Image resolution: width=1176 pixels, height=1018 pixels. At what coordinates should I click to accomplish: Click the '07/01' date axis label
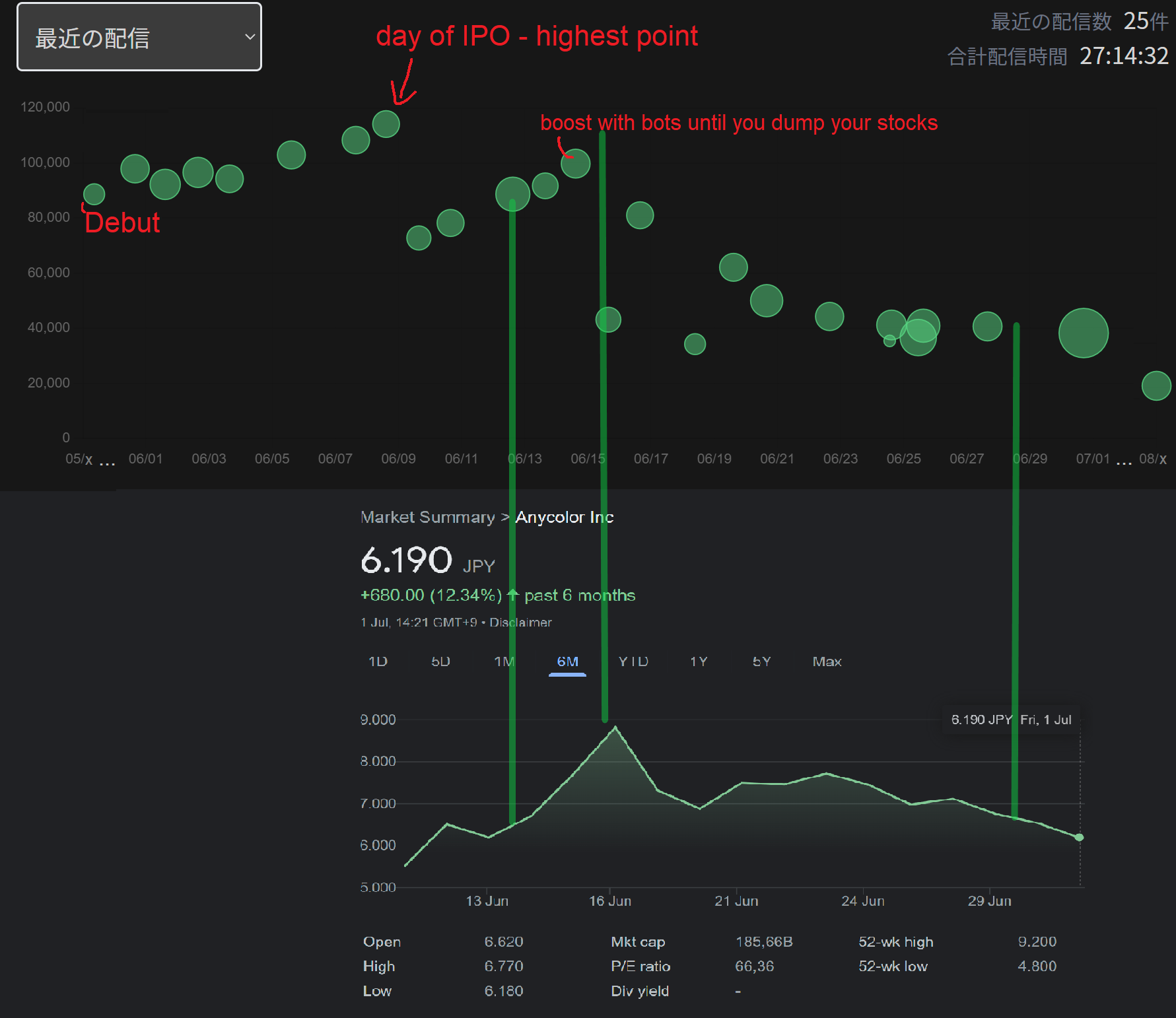coord(1093,459)
